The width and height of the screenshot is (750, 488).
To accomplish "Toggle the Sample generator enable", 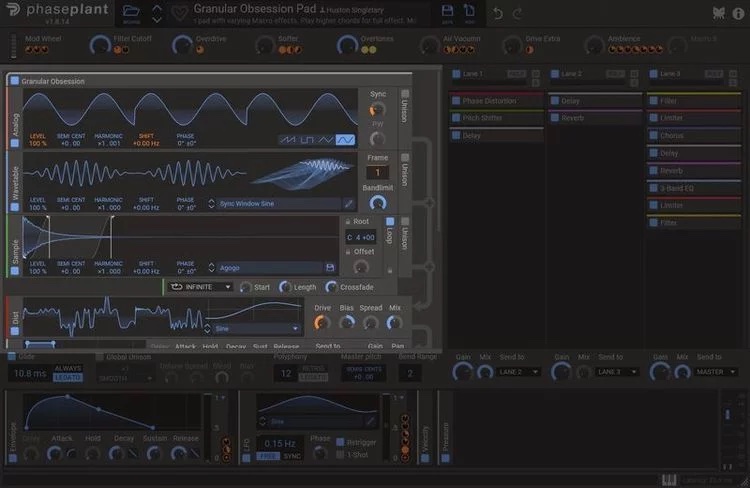I will (14, 271).
